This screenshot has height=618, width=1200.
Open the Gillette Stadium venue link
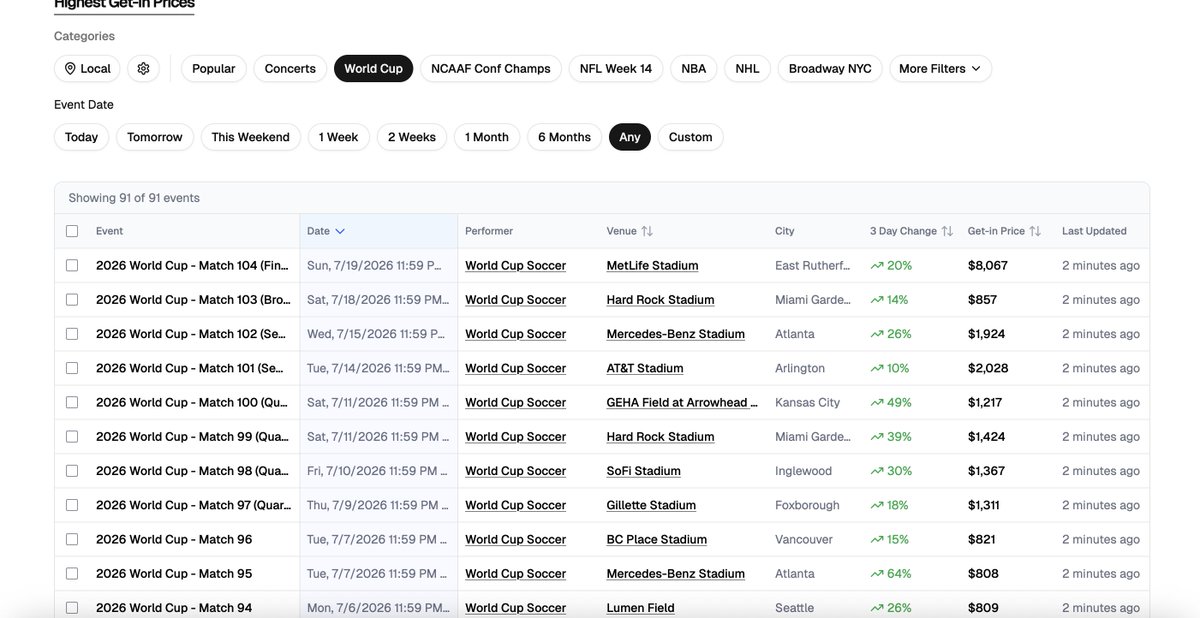tap(651, 505)
